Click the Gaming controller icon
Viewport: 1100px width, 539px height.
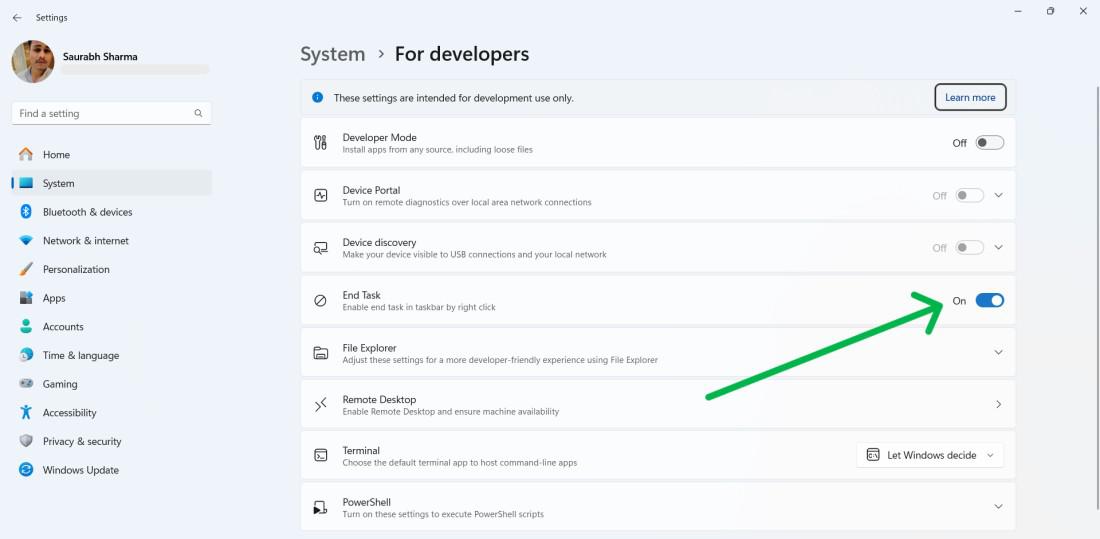click(26, 384)
